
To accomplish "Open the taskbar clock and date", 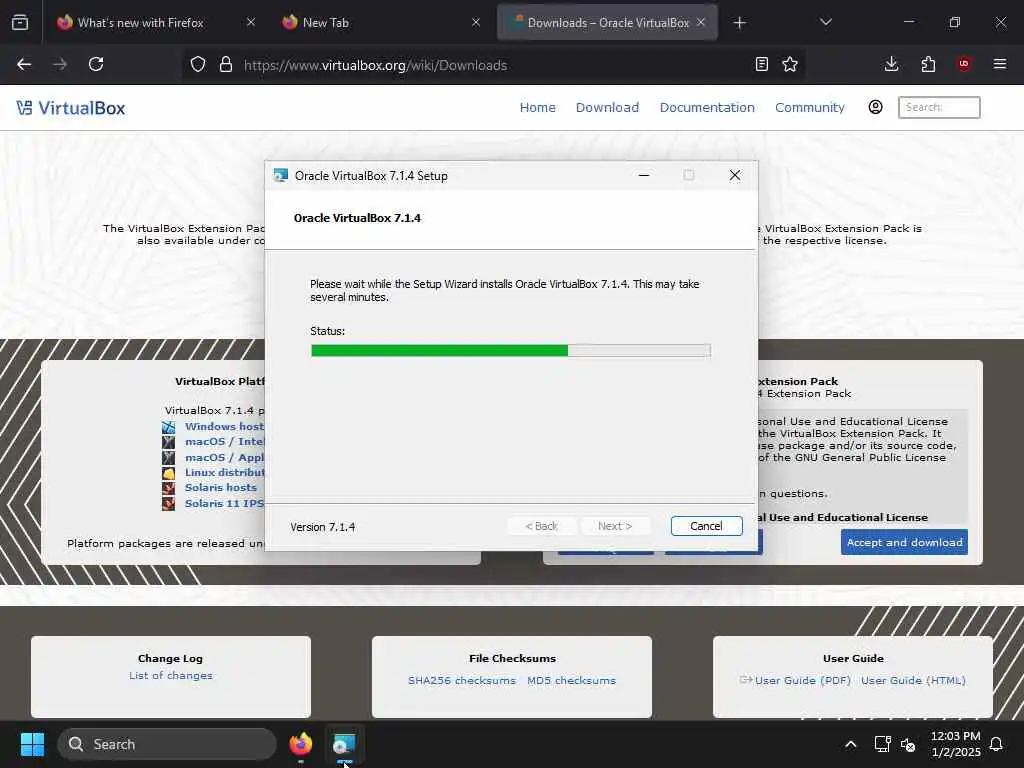I will click(x=955, y=744).
